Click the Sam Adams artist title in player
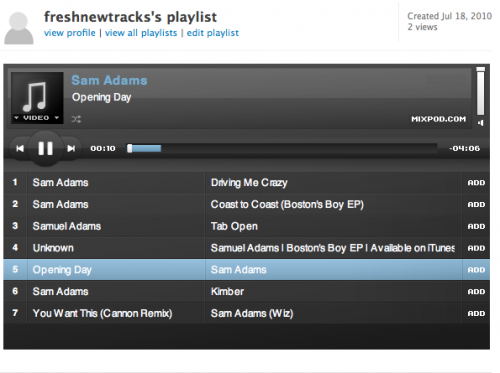This screenshot has height=373, width=500. coord(109,80)
